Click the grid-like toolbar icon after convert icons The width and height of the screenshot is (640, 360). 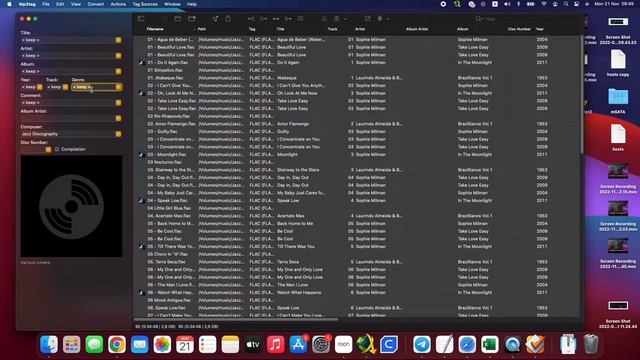click(x=300, y=19)
